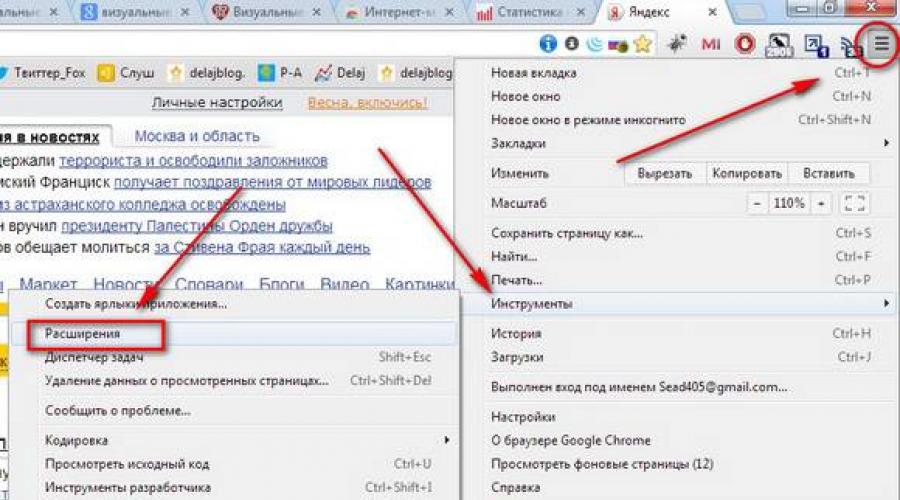Open delajblog bookmark right after Слуш

click(207, 73)
